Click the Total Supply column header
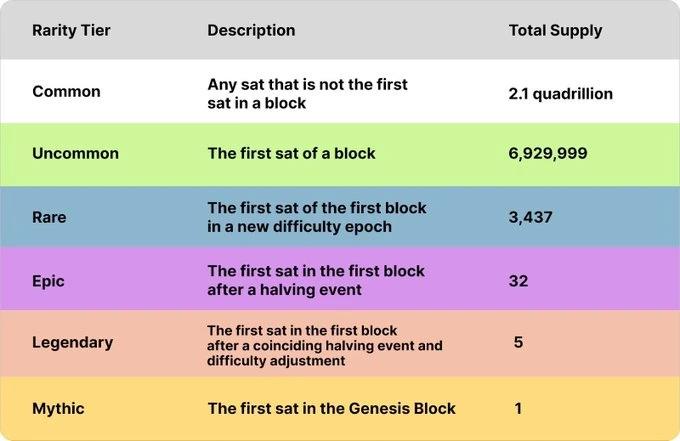This screenshot has width=680, height=441. [x=555, y=31]
